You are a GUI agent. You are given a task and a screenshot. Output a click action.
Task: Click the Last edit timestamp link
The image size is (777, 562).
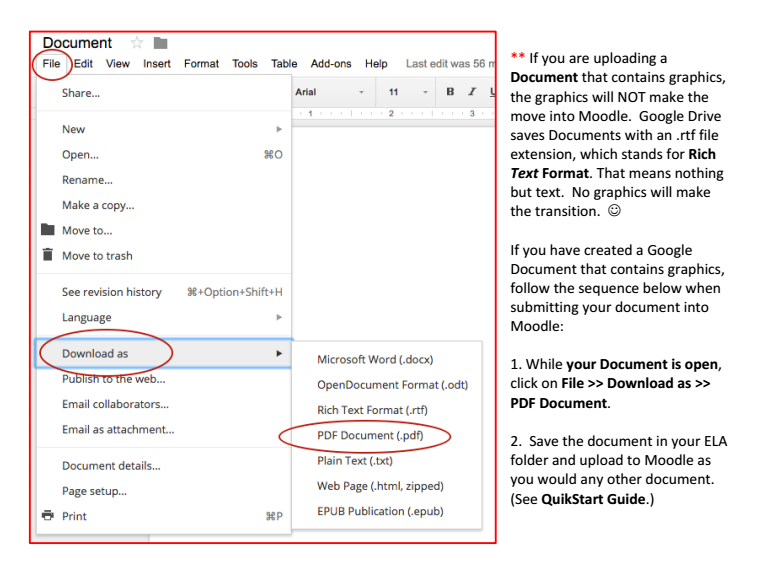[x=450, y=64]
